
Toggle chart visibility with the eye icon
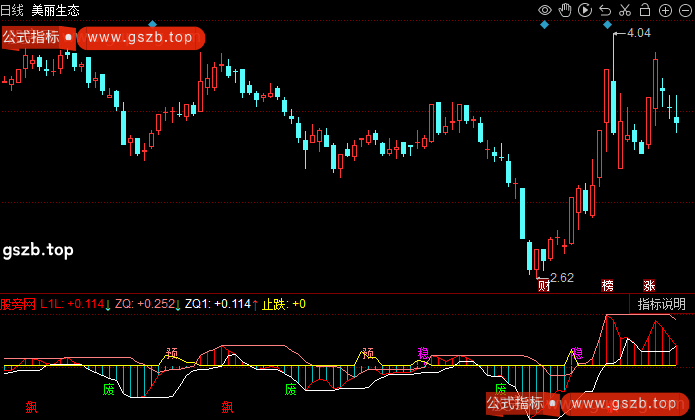[x=545, y=10]
